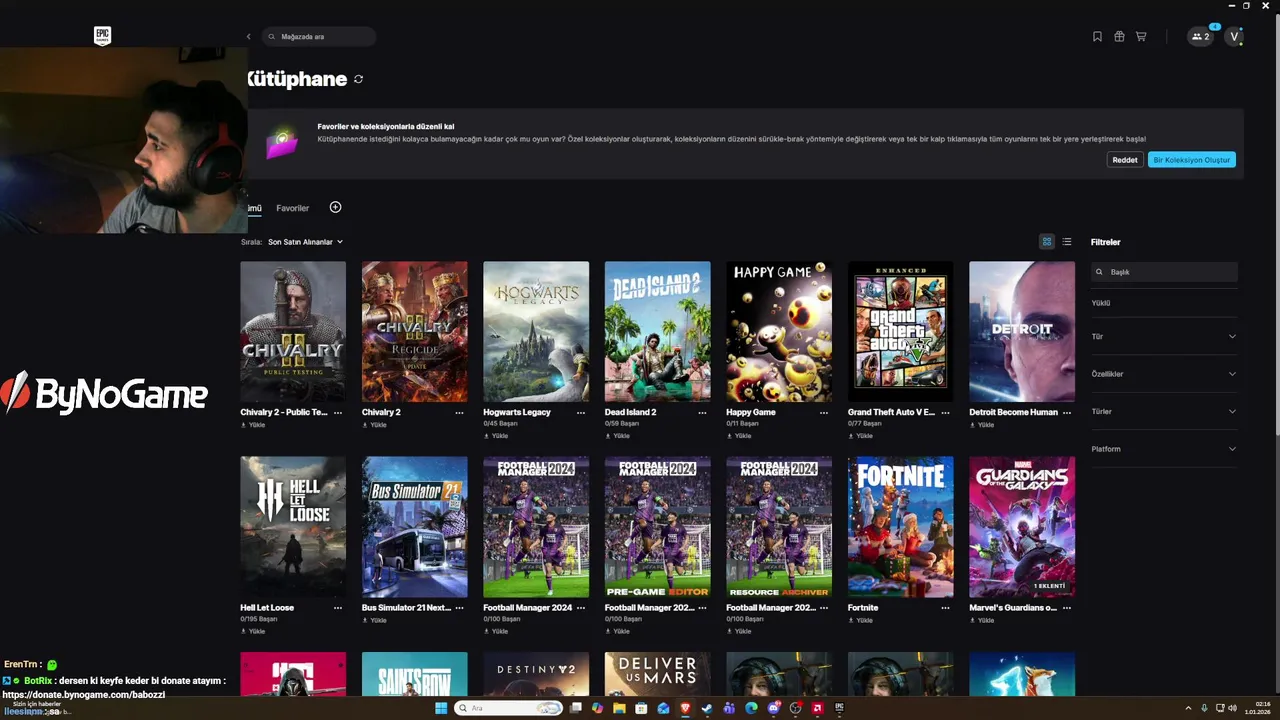The image size is (1280, 720).
Task: Open options menu for Football Manager 2024
Action: click(x=581, y=607)
